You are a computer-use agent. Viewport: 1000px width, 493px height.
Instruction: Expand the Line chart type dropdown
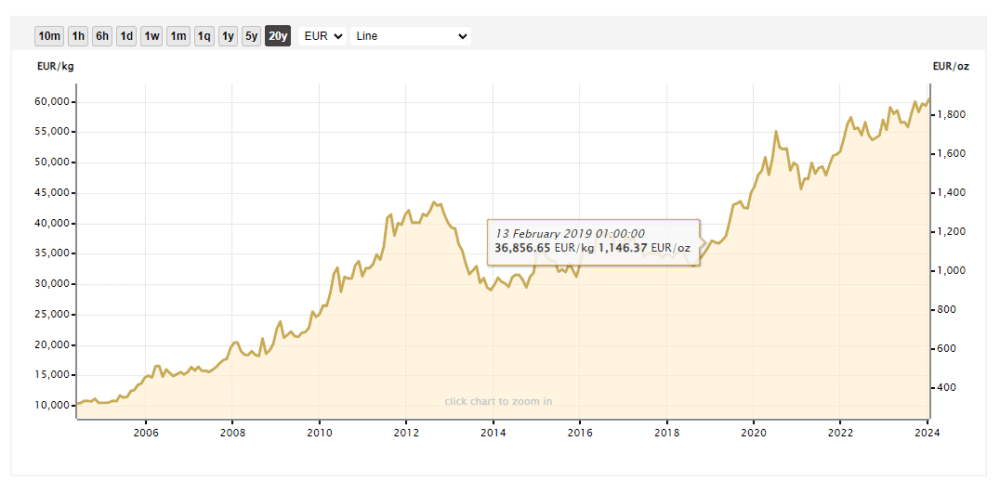pos(410,36)
